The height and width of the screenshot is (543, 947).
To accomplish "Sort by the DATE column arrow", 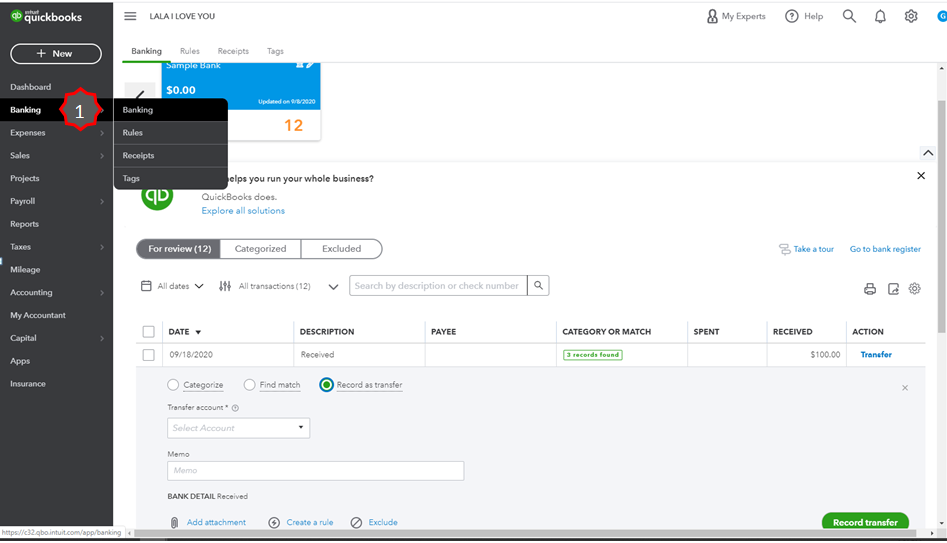I will 198,332.
